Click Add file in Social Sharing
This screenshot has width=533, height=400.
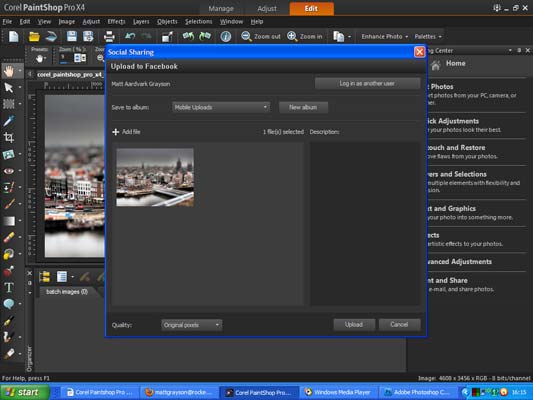tap(126, 132)
